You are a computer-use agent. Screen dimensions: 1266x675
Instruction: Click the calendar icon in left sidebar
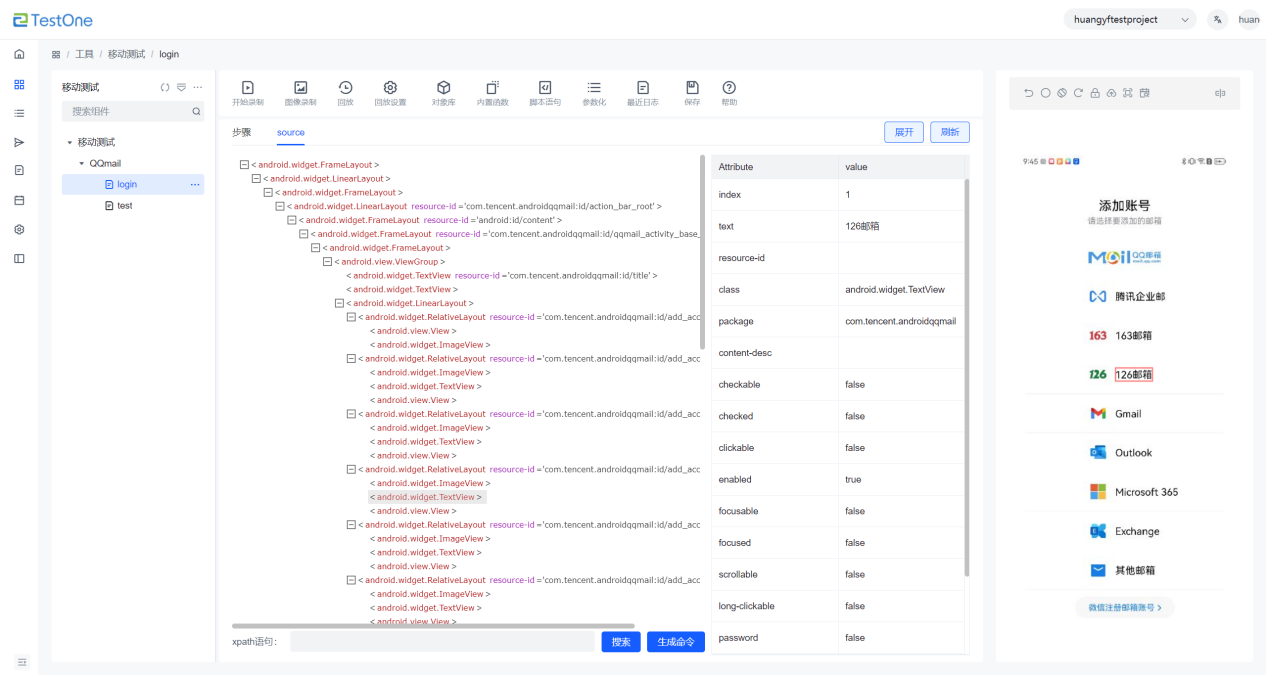(19, 200)
